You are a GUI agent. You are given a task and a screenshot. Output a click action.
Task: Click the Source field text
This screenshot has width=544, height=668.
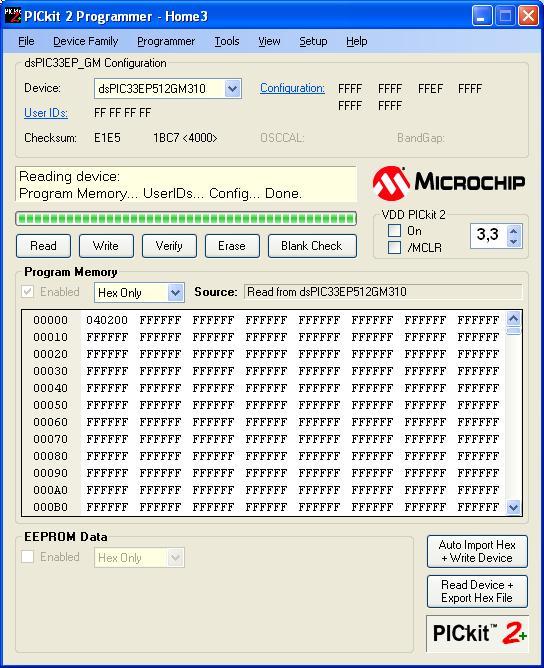pos(383,292)
